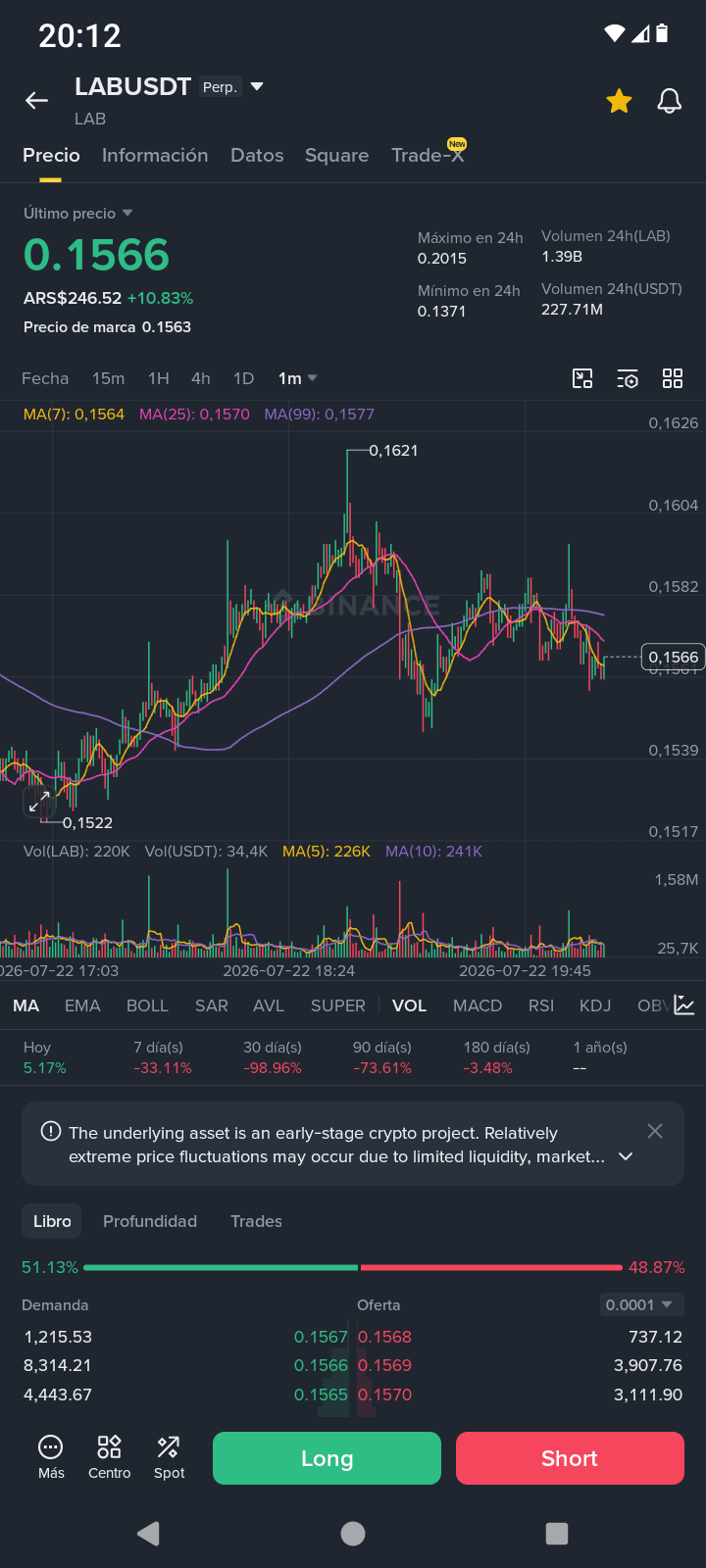Open the Square tab
Screen dimensions: 706x1568
pos(337,155)
